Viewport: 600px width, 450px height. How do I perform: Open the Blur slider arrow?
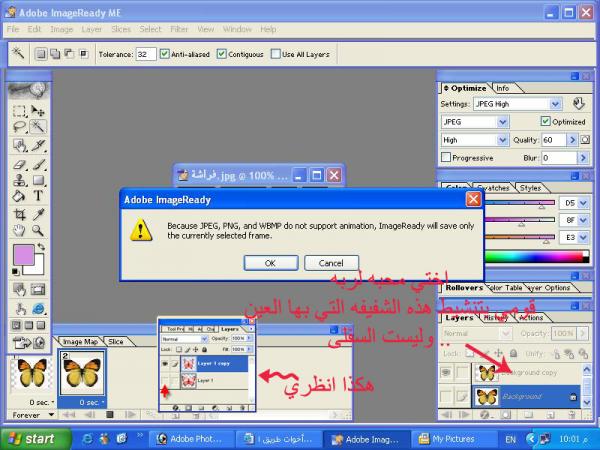pos(583,158)
